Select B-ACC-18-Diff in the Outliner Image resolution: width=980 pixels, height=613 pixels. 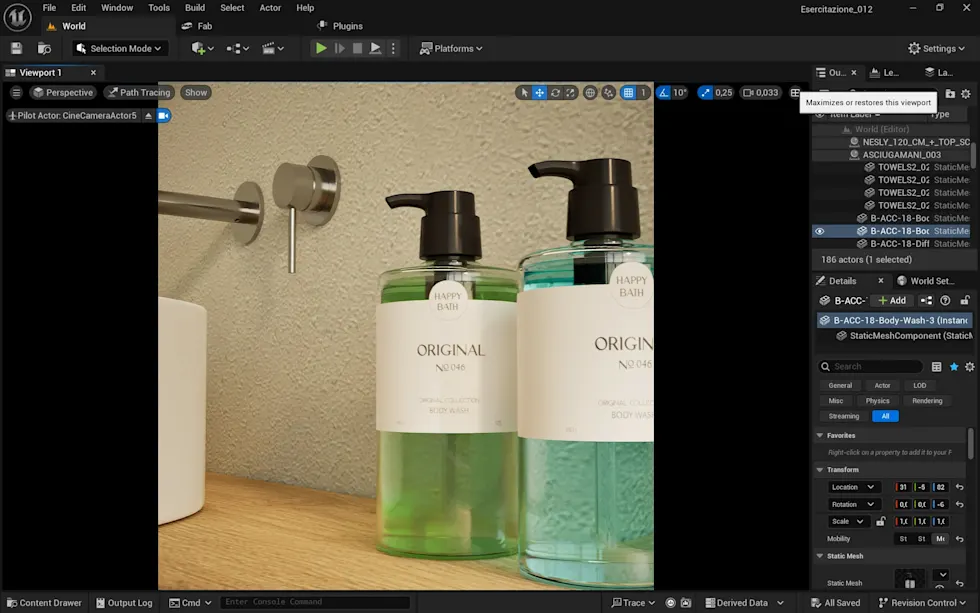(x=899, y=244)
